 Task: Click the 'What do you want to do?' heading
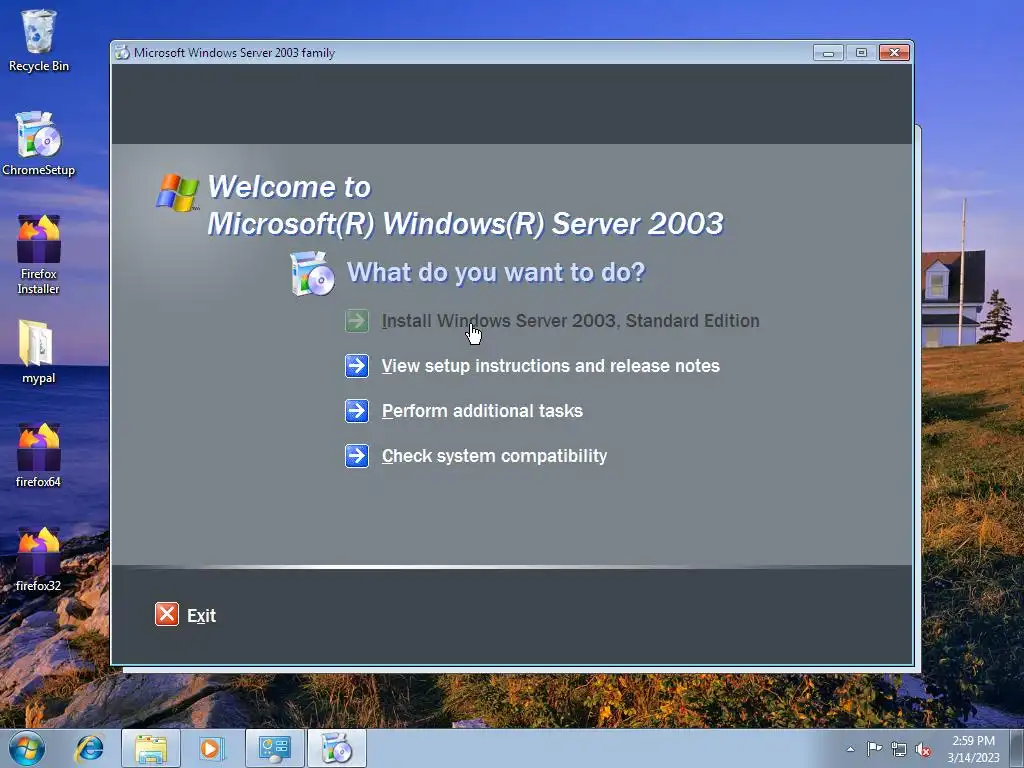click(x=496, y=272)
